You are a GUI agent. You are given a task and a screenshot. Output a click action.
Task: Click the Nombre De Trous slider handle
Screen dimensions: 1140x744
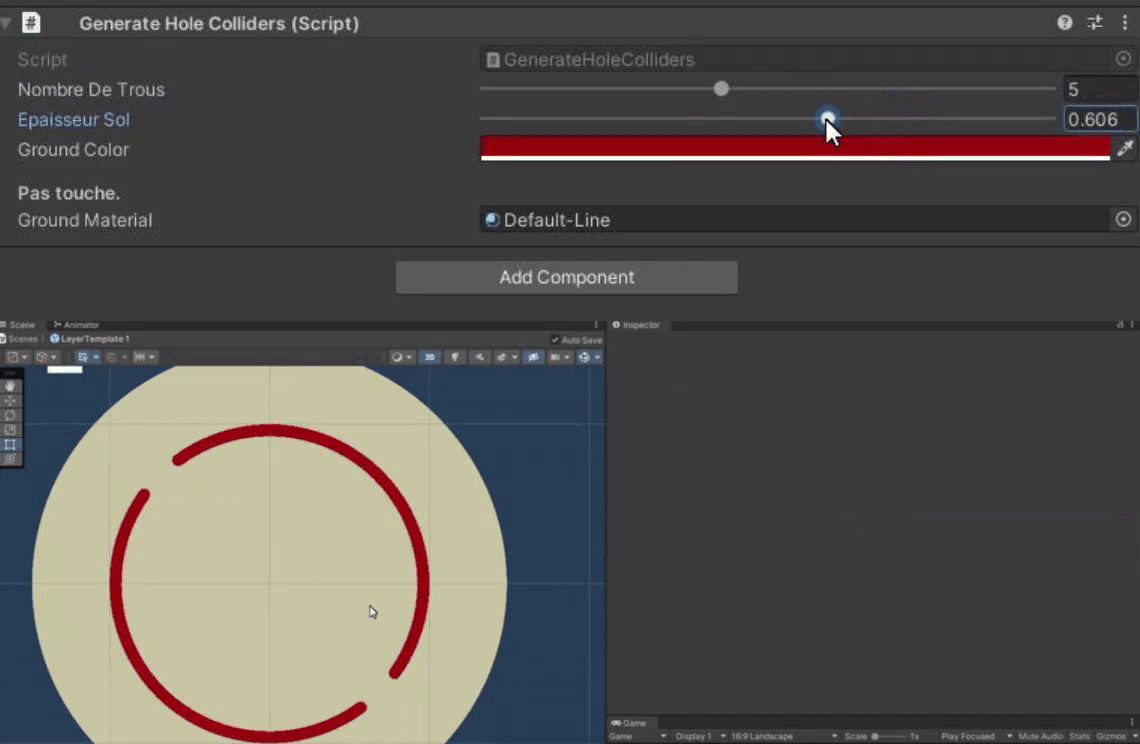tap(720, 89)
